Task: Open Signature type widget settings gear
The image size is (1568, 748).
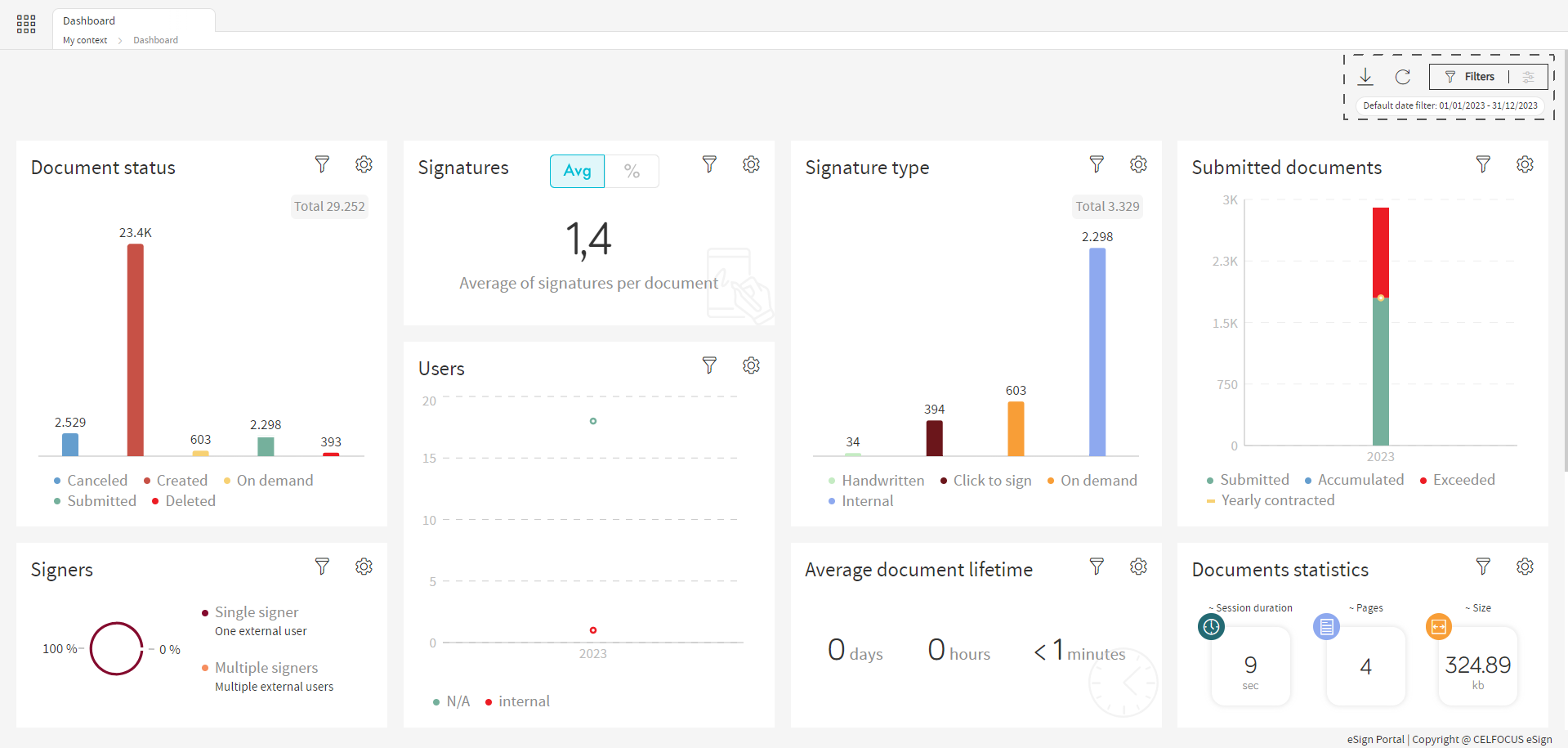Action: tap(1138, 164)
